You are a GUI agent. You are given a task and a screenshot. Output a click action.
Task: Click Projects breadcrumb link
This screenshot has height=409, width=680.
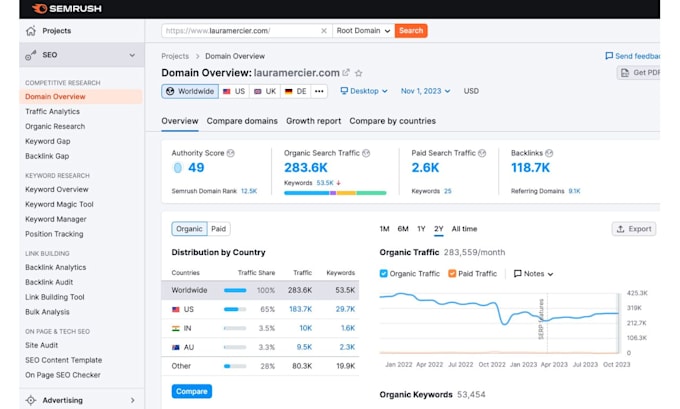pos(175,56)
